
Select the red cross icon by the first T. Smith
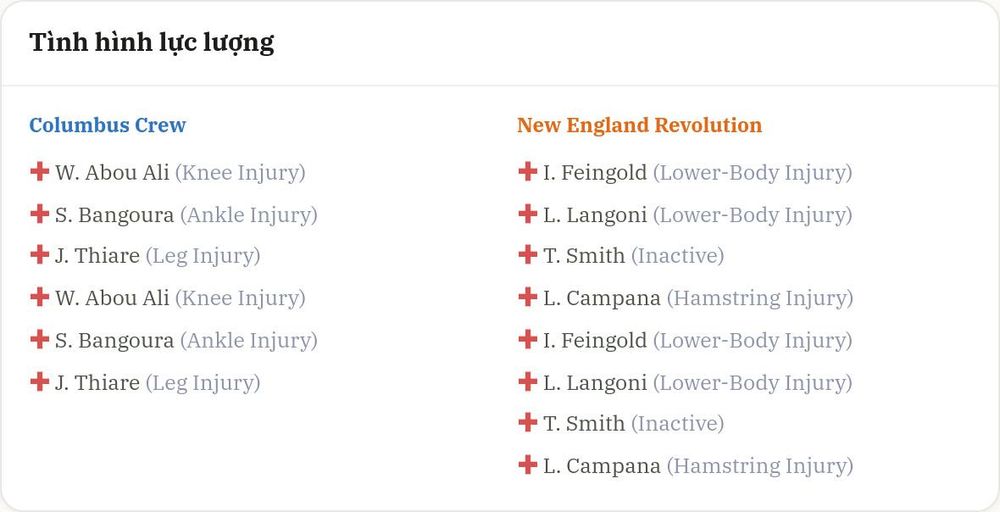[x=527, y=254]
